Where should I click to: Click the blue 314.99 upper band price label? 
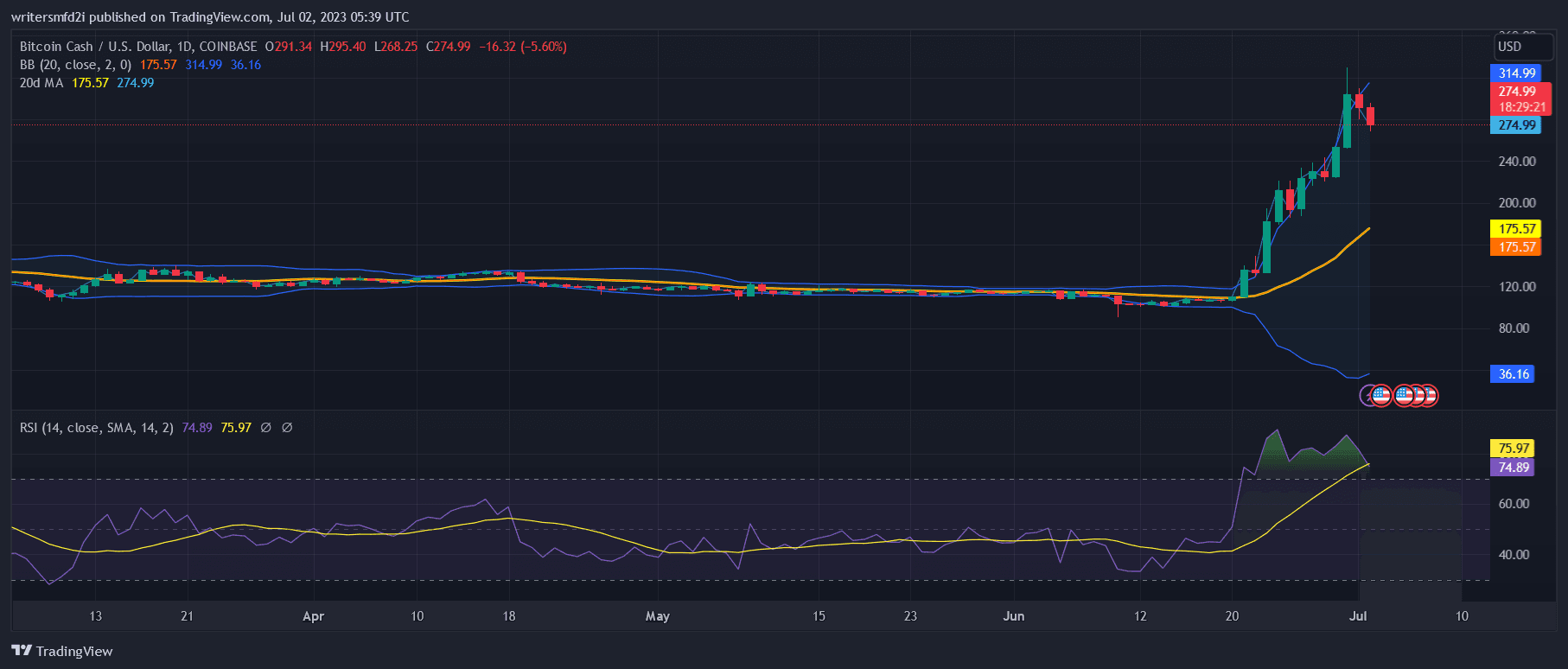1516,73
